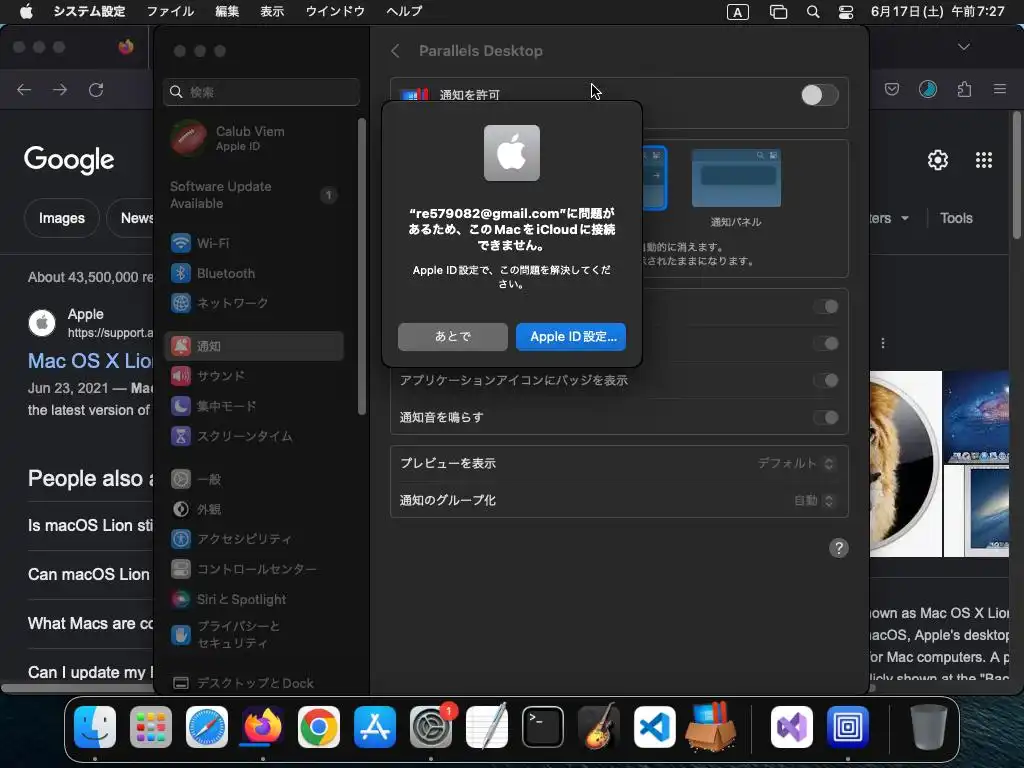Click Apple ID設定 button
The height and width of the screenshot is (768, 1024).
571,336
